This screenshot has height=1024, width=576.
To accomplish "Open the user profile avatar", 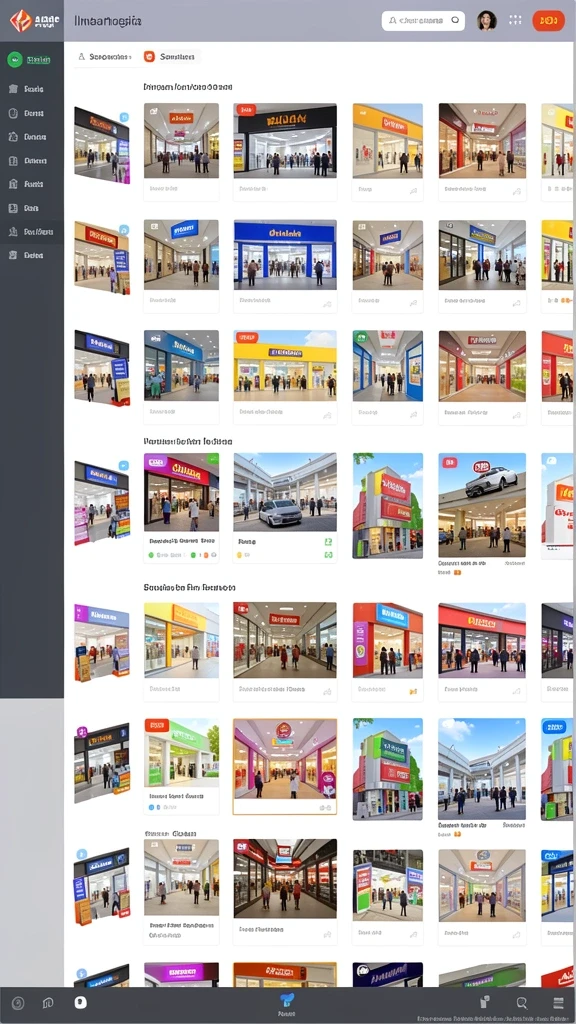I will (487, 20).
